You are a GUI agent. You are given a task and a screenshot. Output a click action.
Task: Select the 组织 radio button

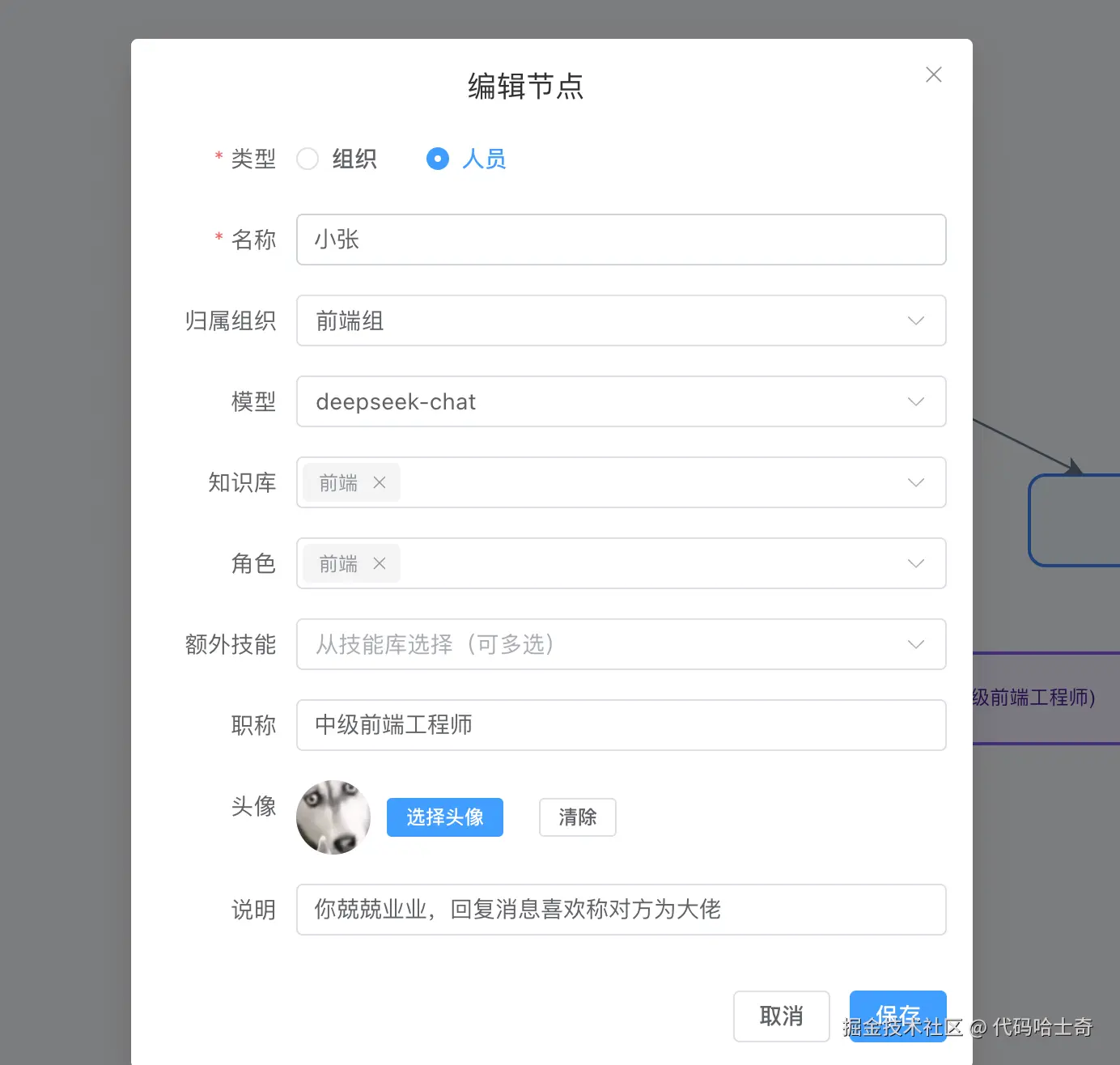coord(307,159)
